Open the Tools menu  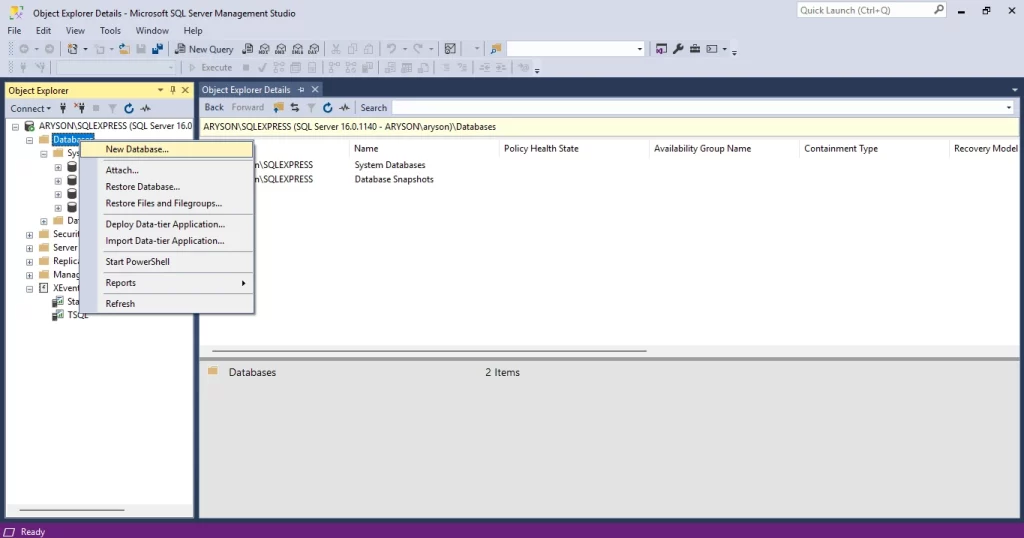110,31
